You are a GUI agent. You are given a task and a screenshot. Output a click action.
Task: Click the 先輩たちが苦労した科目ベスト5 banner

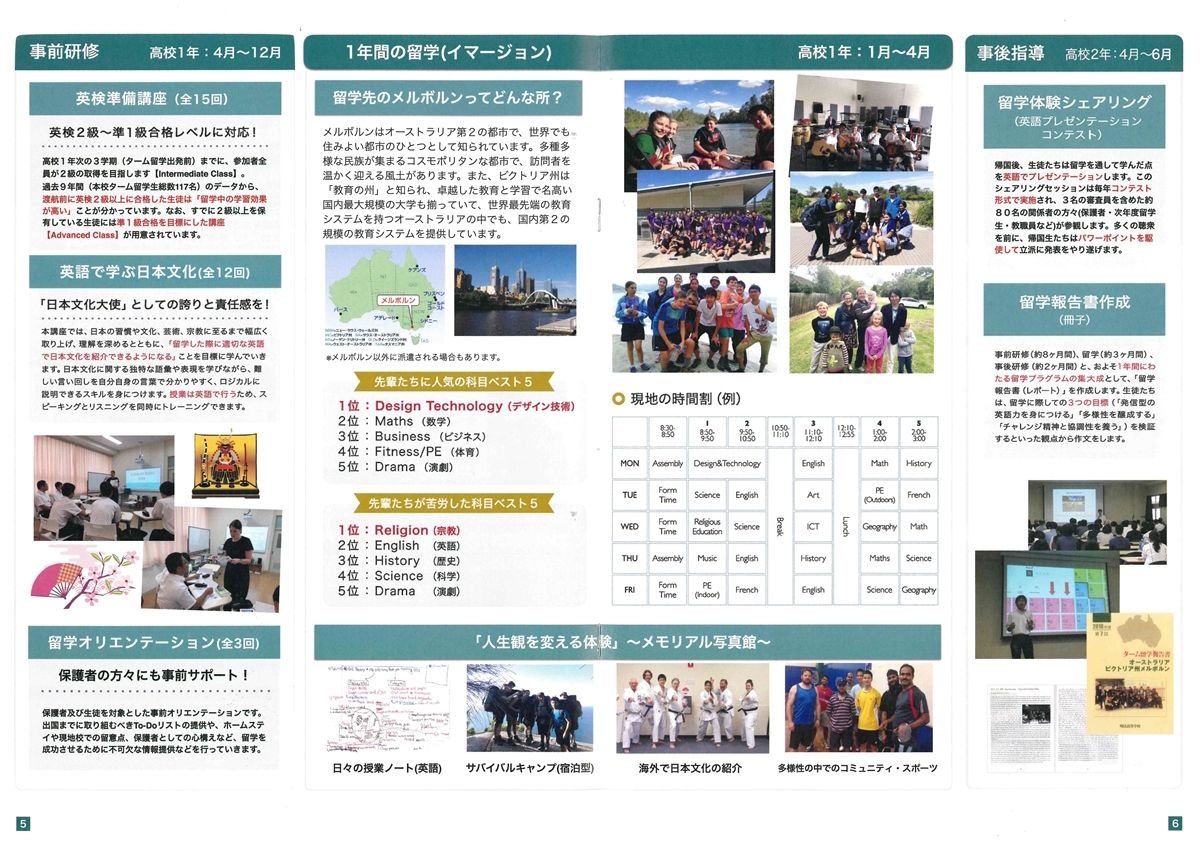tap(456, 503)
